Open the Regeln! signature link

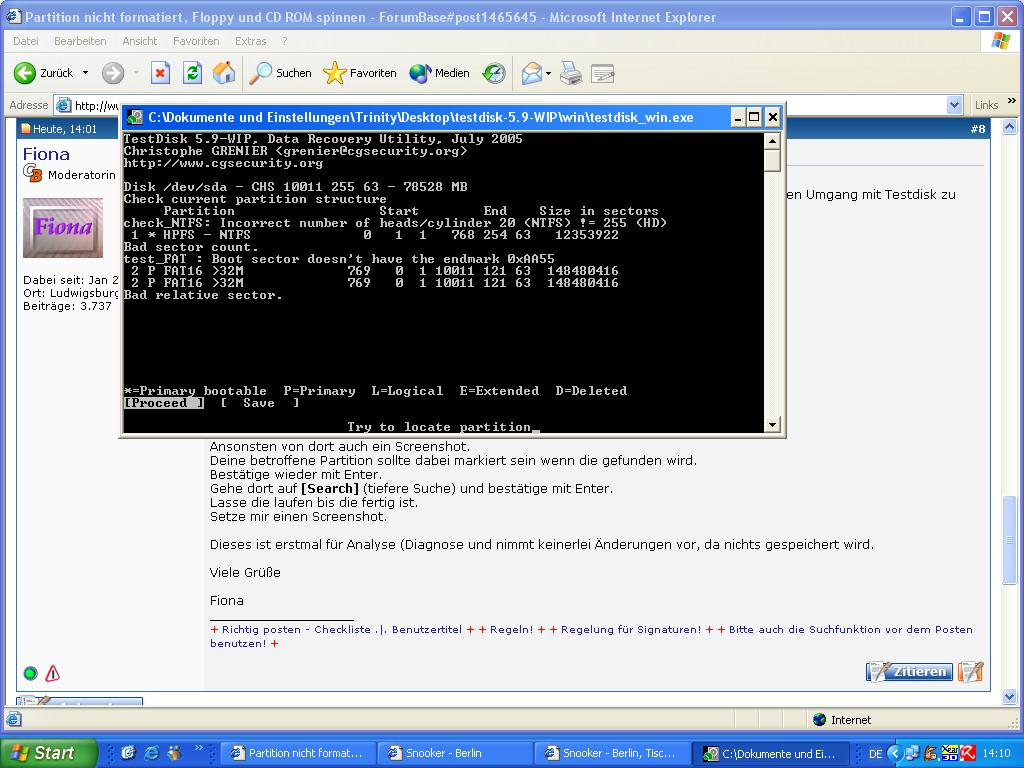point(511,630)
